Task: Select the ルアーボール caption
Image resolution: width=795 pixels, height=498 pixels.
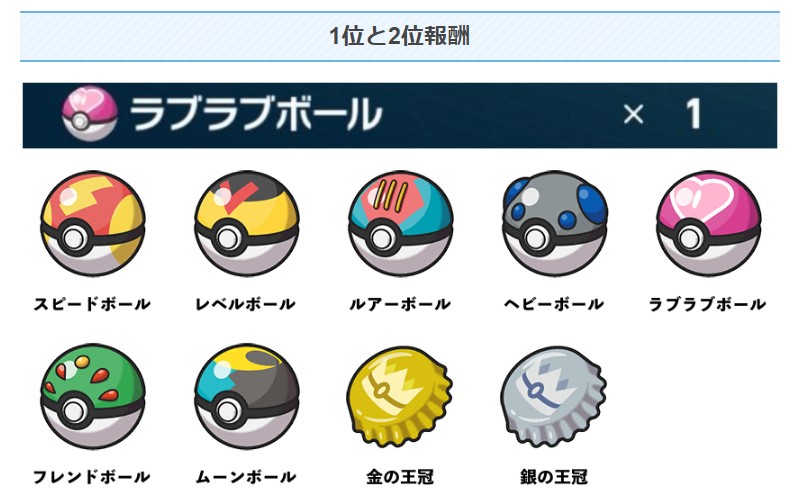Action: [400, 304]
